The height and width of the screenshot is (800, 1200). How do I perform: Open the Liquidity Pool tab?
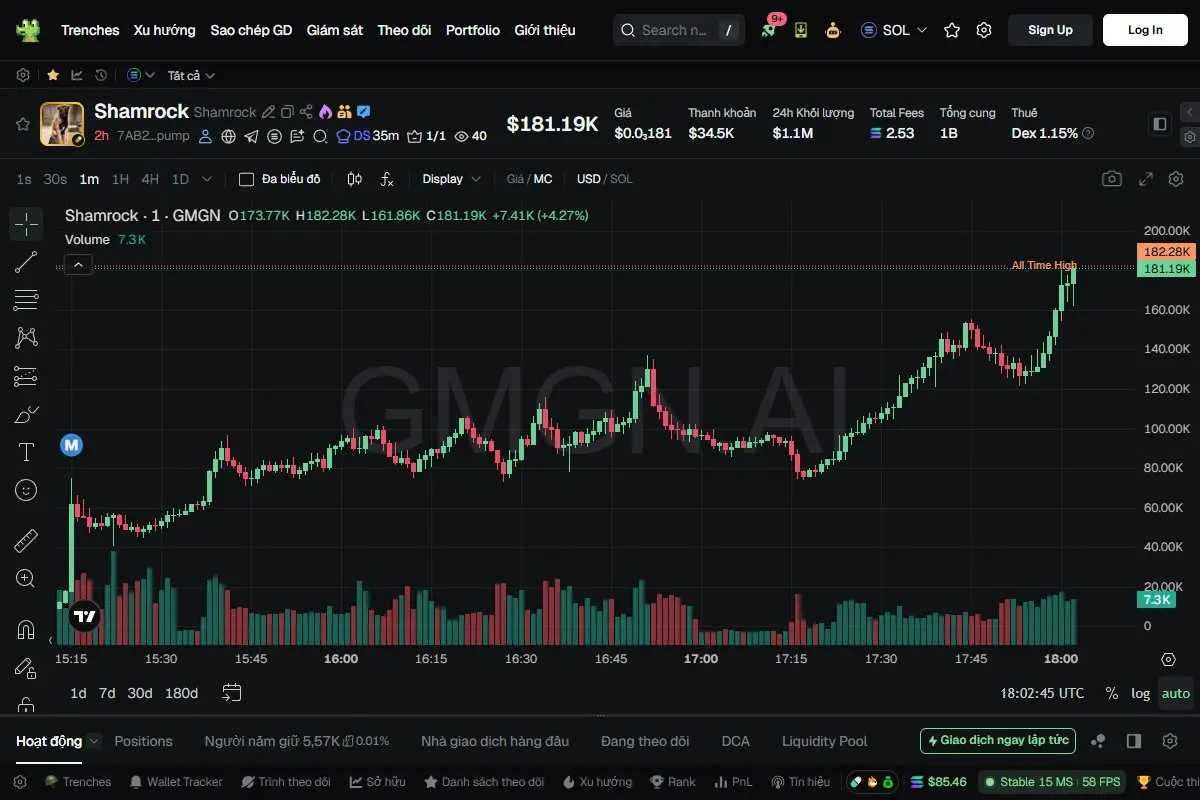[824, 741]
